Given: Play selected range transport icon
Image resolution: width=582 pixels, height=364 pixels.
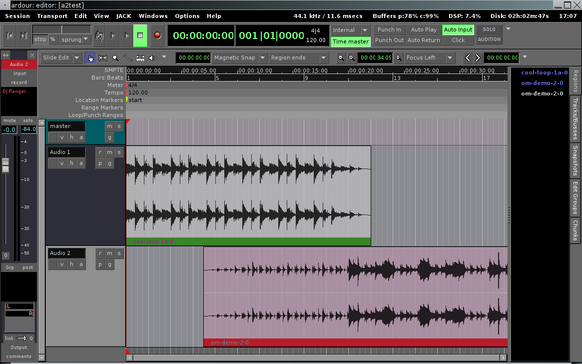Looking at the screenshot, I should pos(112,36).
